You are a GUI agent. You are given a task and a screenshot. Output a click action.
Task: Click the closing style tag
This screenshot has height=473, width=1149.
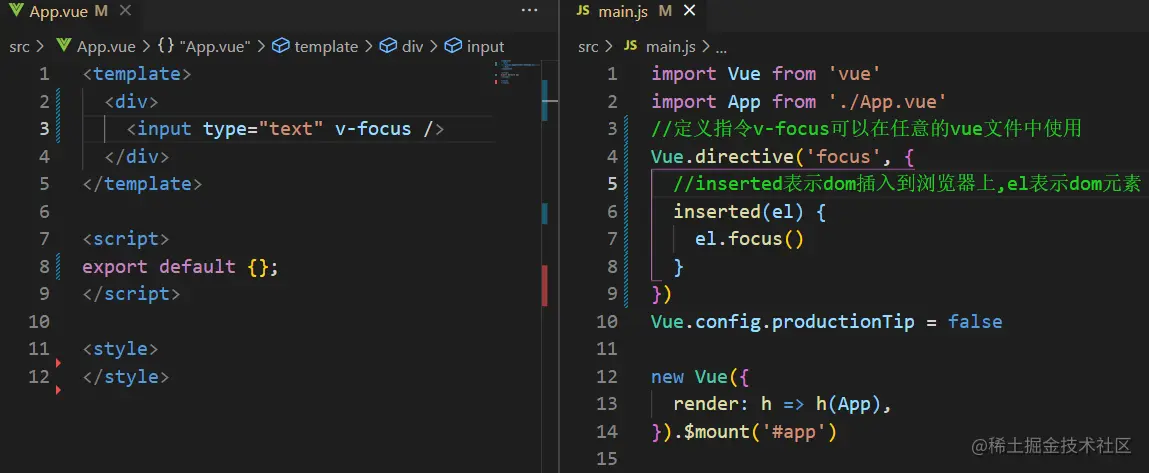125,377
